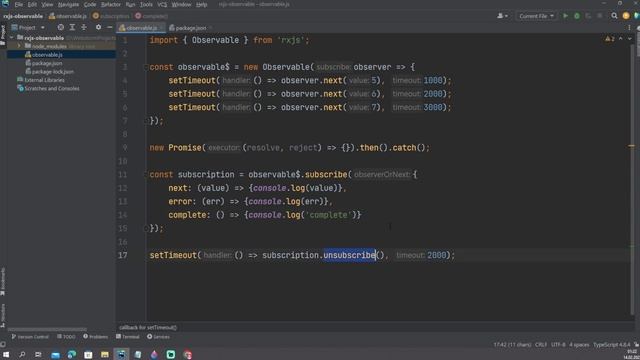Collapse the Observable callback fold at line 3
The height and width of the screenshot is (360, 640).
[x=146, y=67]
